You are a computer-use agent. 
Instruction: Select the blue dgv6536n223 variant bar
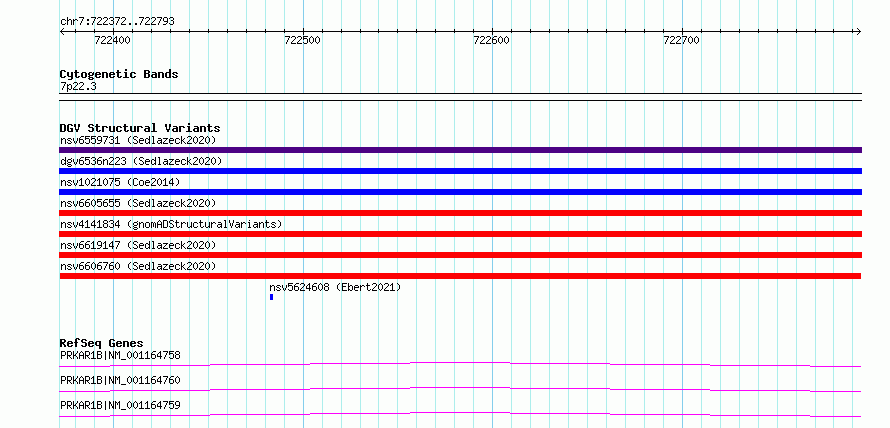(x=460, y=171)
